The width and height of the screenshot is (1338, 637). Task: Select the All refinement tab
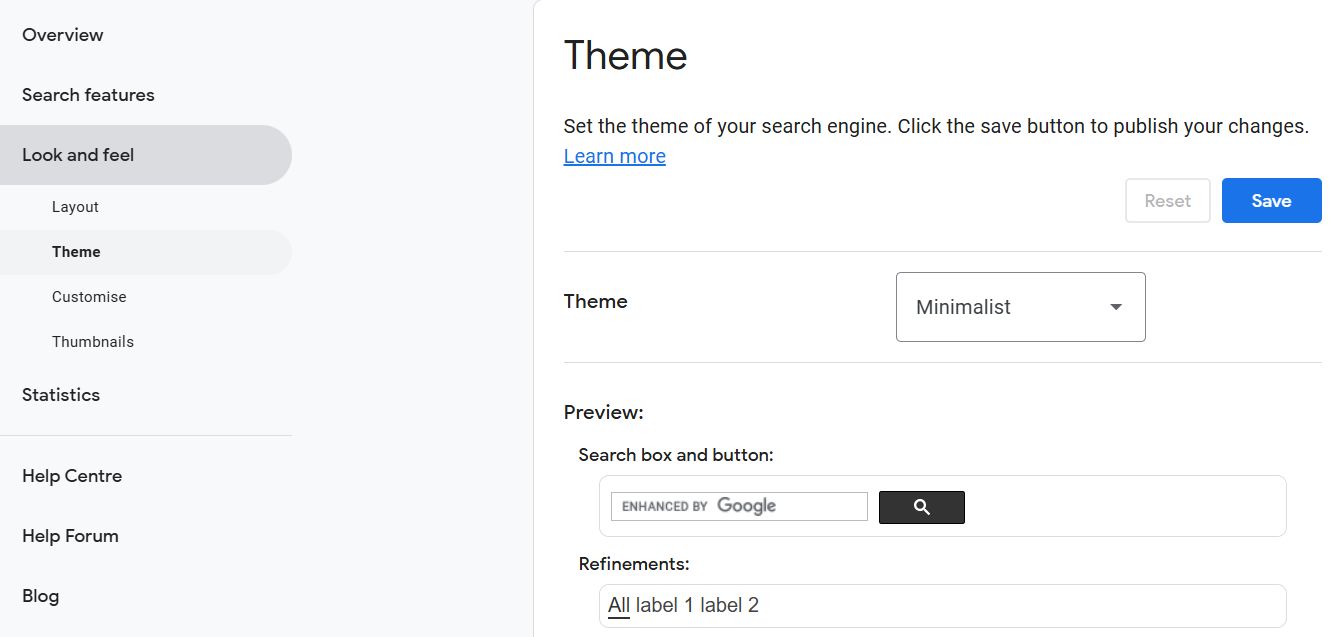pos(619,605)
